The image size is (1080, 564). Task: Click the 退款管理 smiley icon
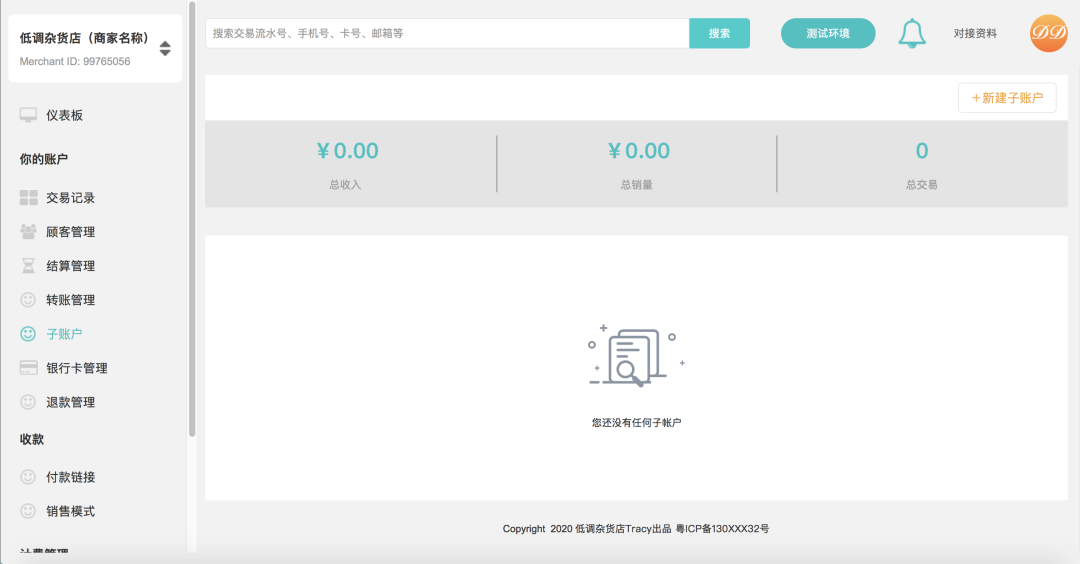(x=28, y=401)
